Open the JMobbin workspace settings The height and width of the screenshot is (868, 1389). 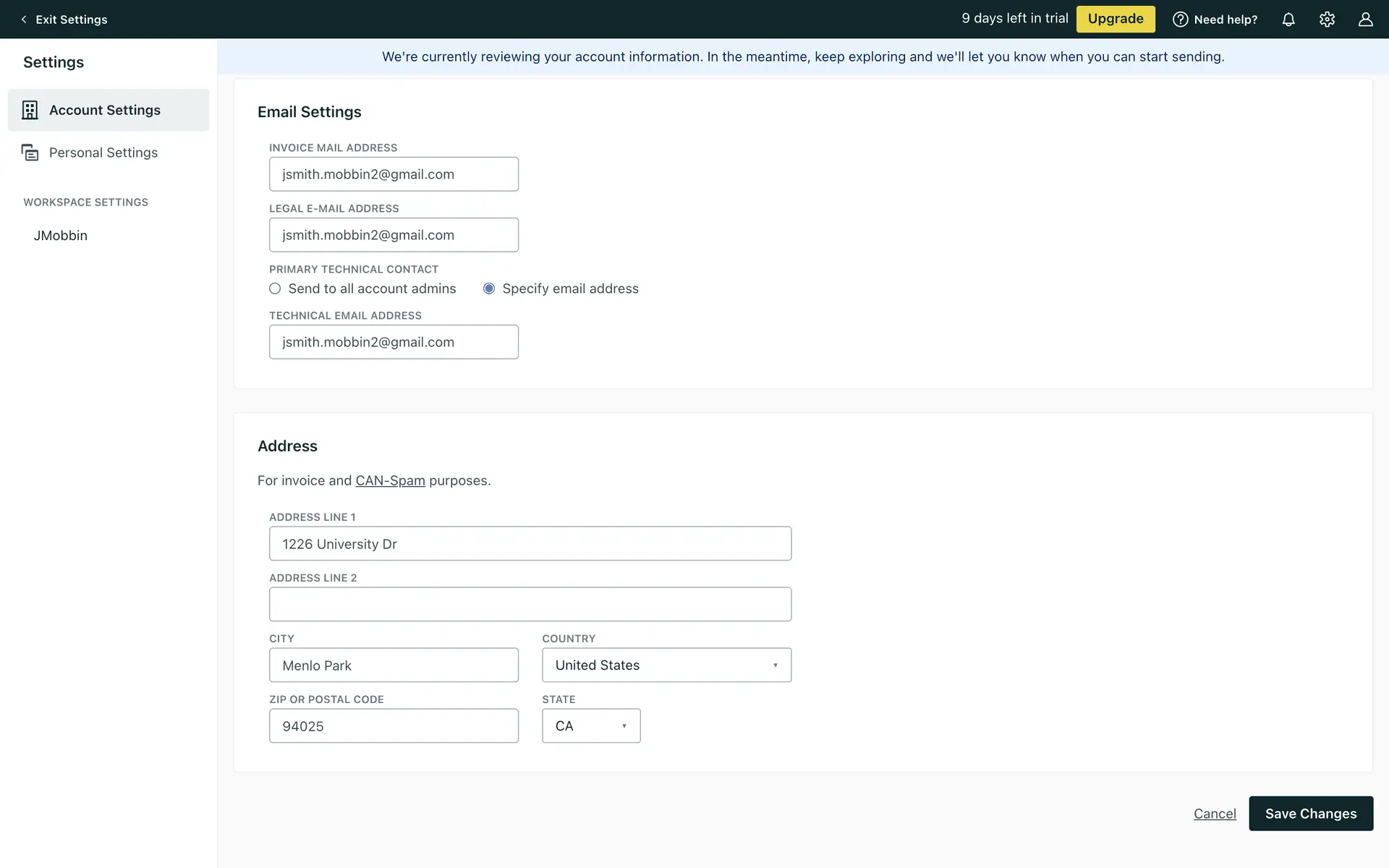click(61, 236)
